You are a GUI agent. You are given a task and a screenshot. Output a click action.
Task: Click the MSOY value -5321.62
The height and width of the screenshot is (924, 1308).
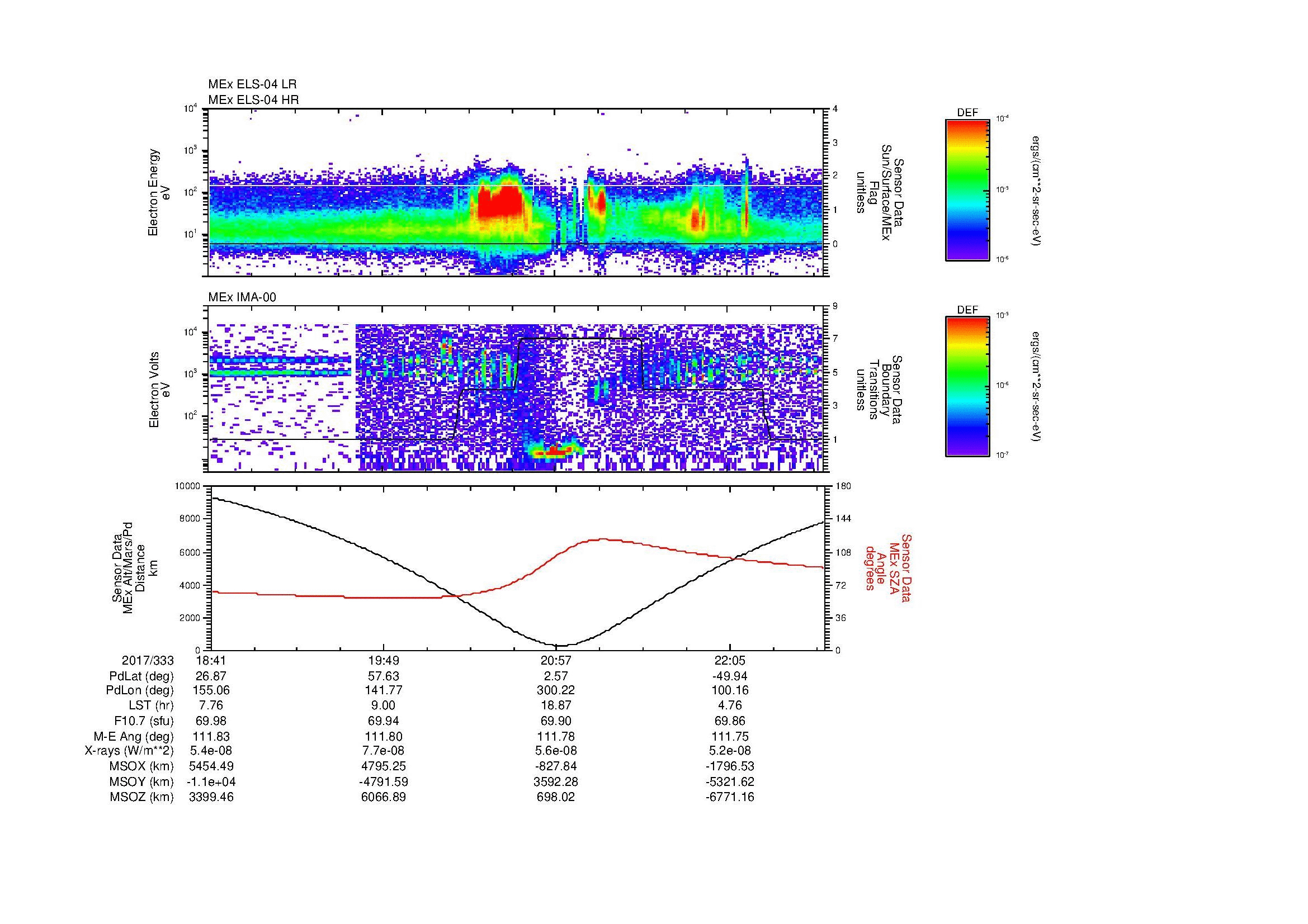(x=729, y=782)
